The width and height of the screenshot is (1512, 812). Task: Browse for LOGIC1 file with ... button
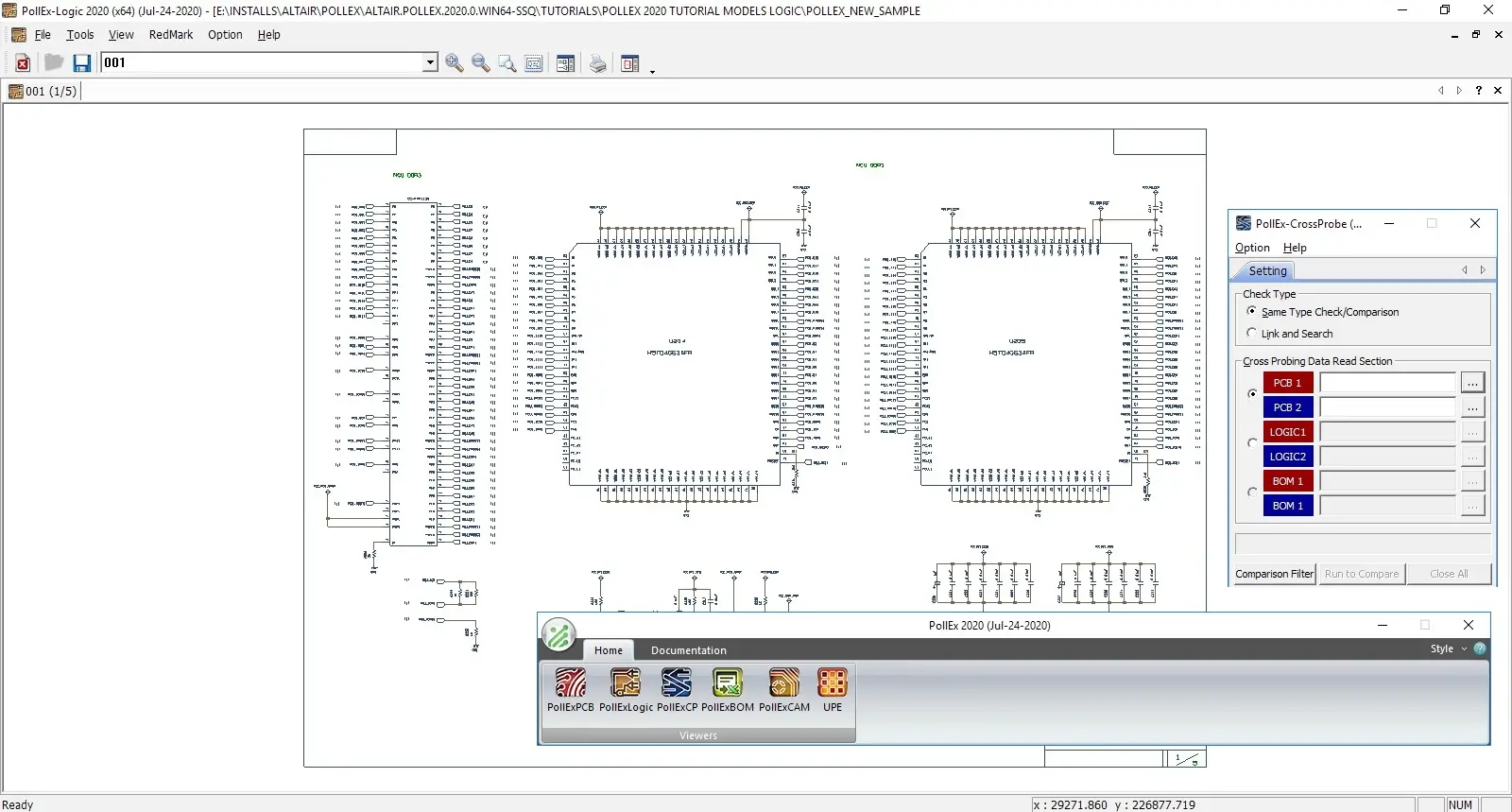[x=1472, y=432]
